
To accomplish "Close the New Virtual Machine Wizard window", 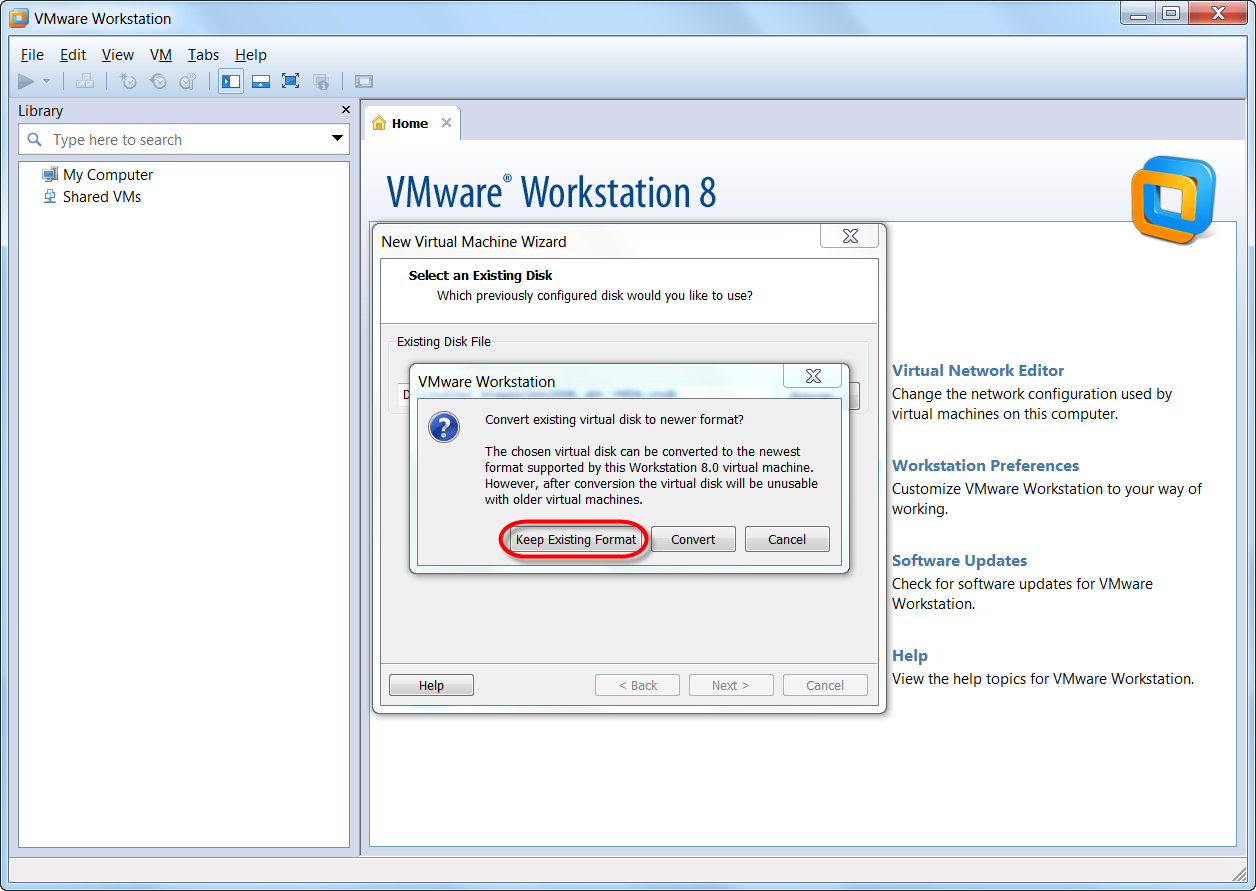I will pyautogui.click(x=850, y=236).
